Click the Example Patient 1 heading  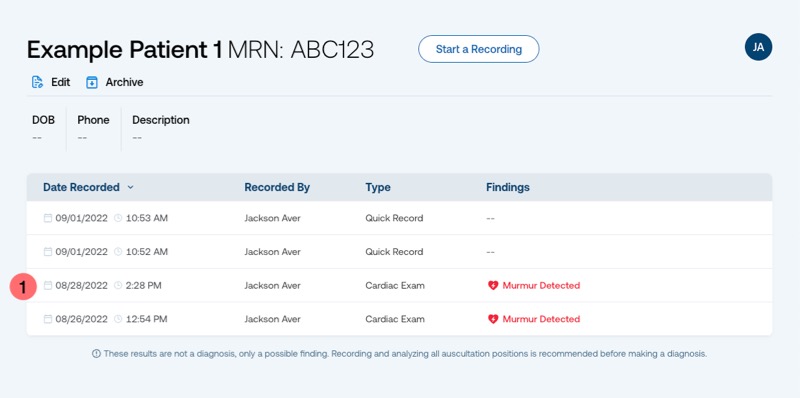tap(124, 49)
